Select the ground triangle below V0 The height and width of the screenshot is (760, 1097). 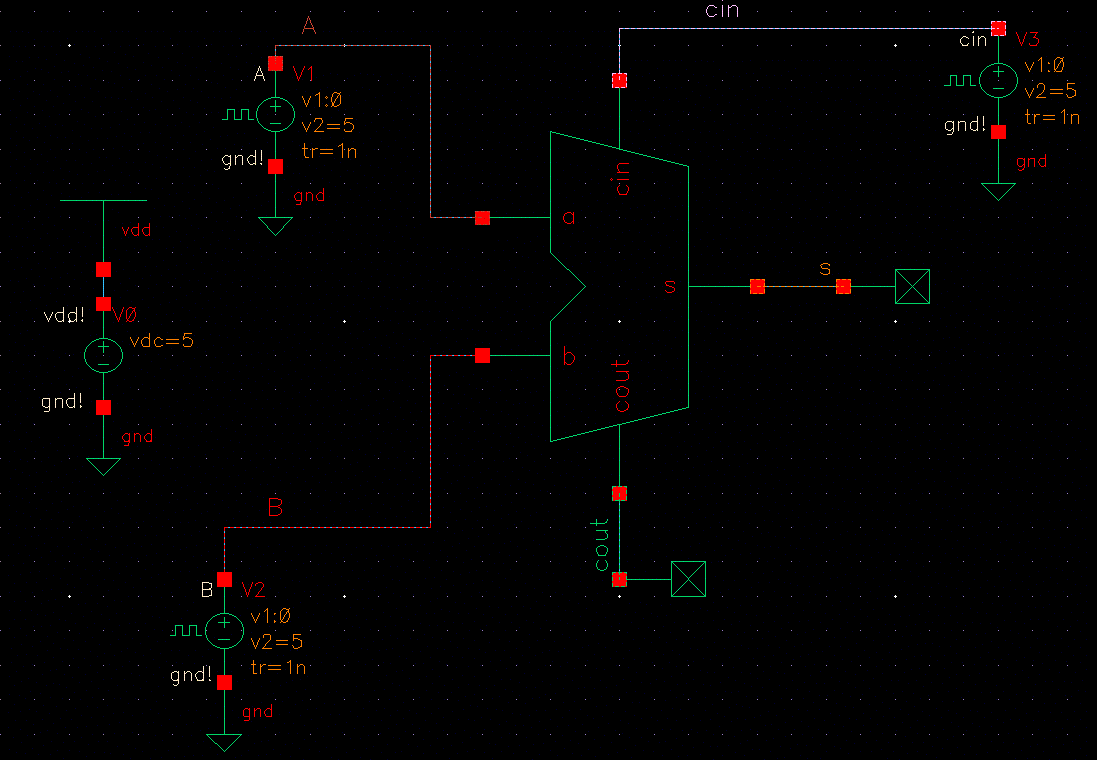click(104, 467)
